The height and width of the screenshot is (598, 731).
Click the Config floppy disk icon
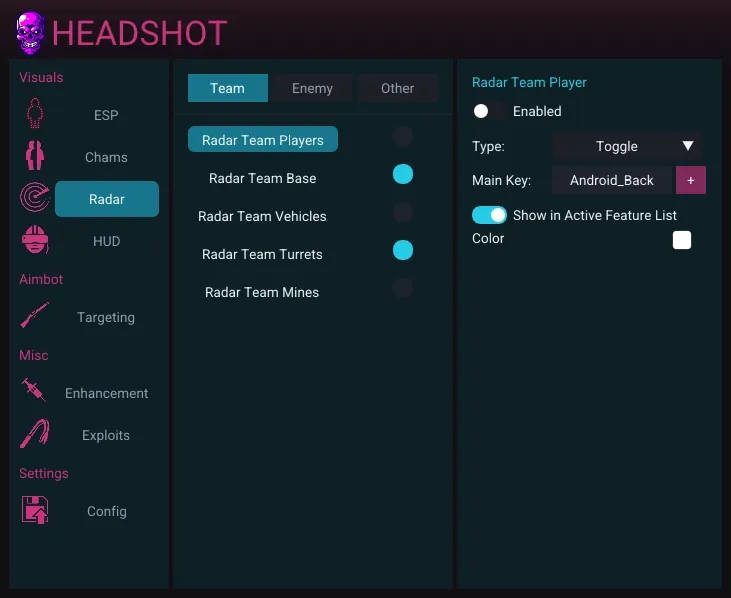tap(35, 510)
